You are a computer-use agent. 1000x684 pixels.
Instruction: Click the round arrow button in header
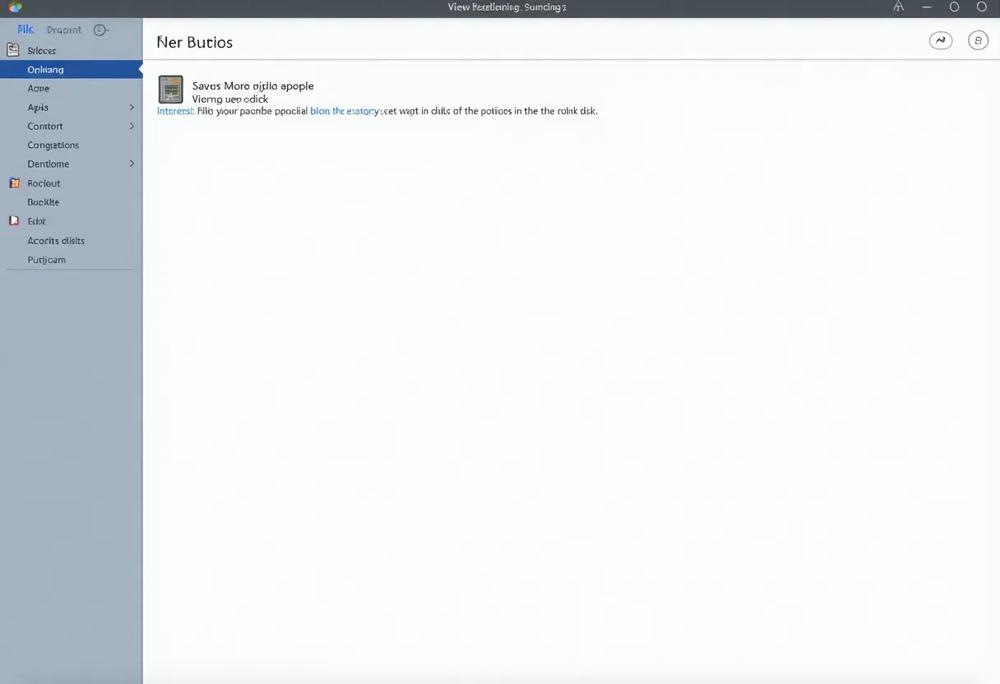click(x=940, y=40)
